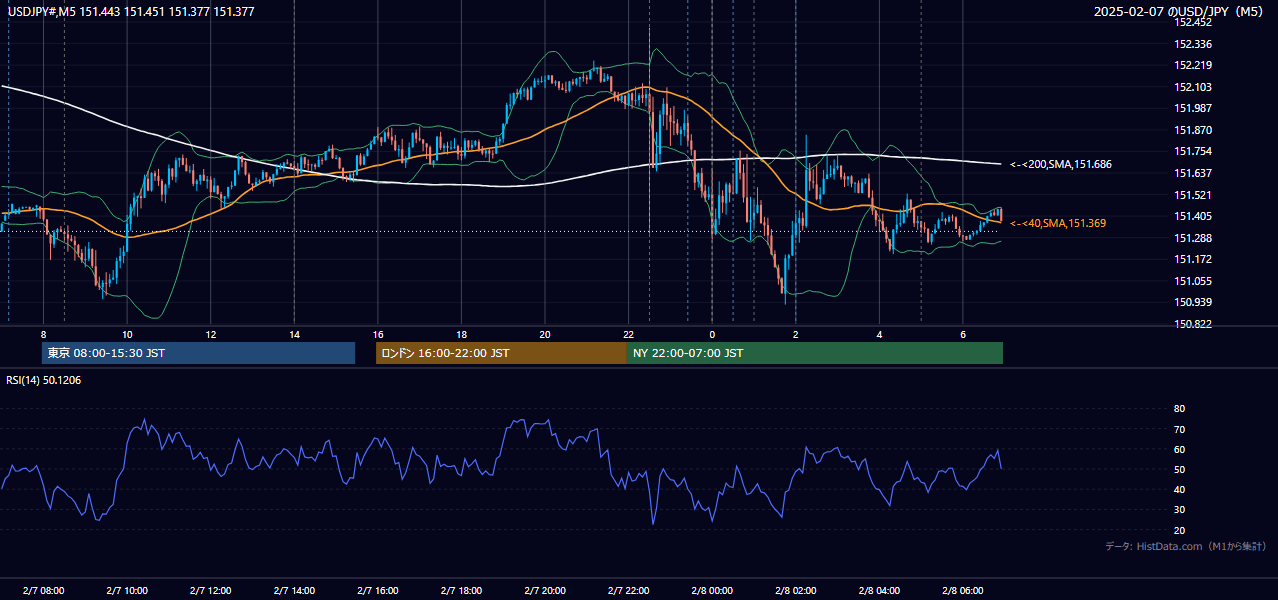The image size is (1278, 600).
Task: Click RSI scale value 40
Action: pyautogui.click(x=1180, y=489)
